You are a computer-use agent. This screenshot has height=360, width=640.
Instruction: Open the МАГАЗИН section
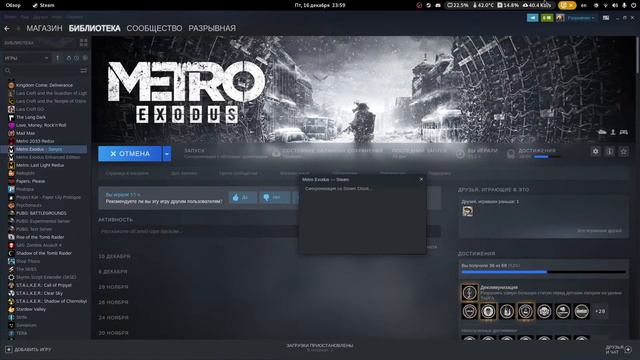[44, 28]
